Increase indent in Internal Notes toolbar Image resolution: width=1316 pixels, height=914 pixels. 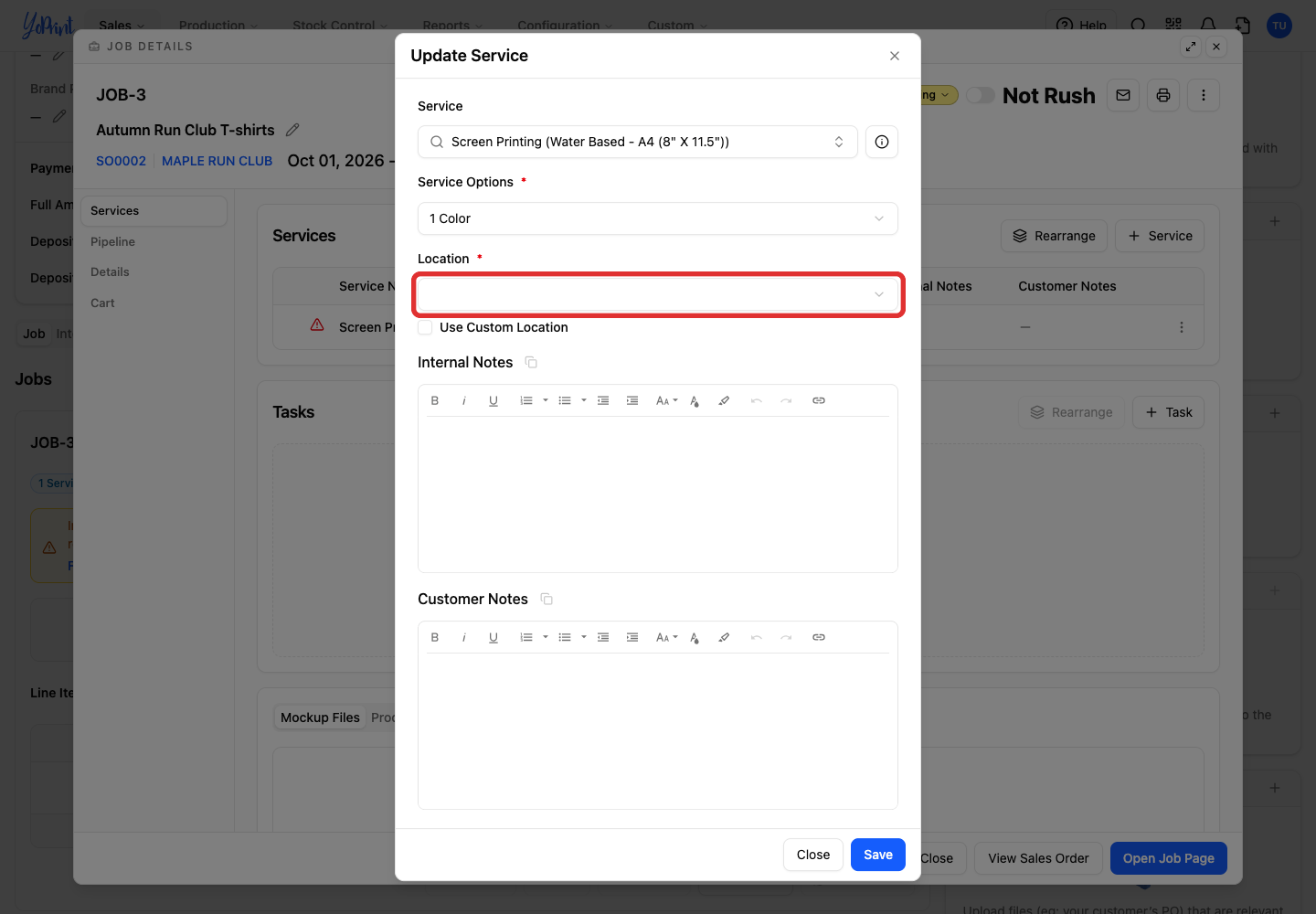pos(632,400)
